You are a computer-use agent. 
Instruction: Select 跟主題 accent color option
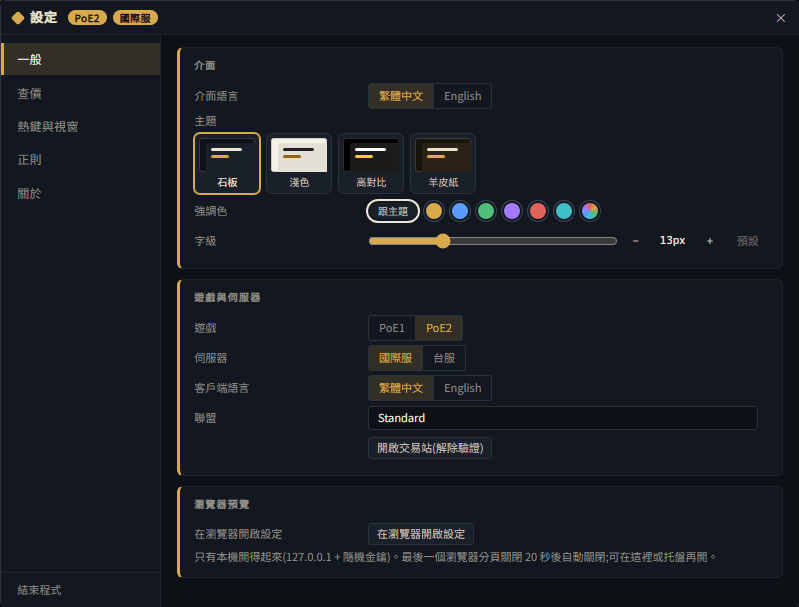point(393,211)
